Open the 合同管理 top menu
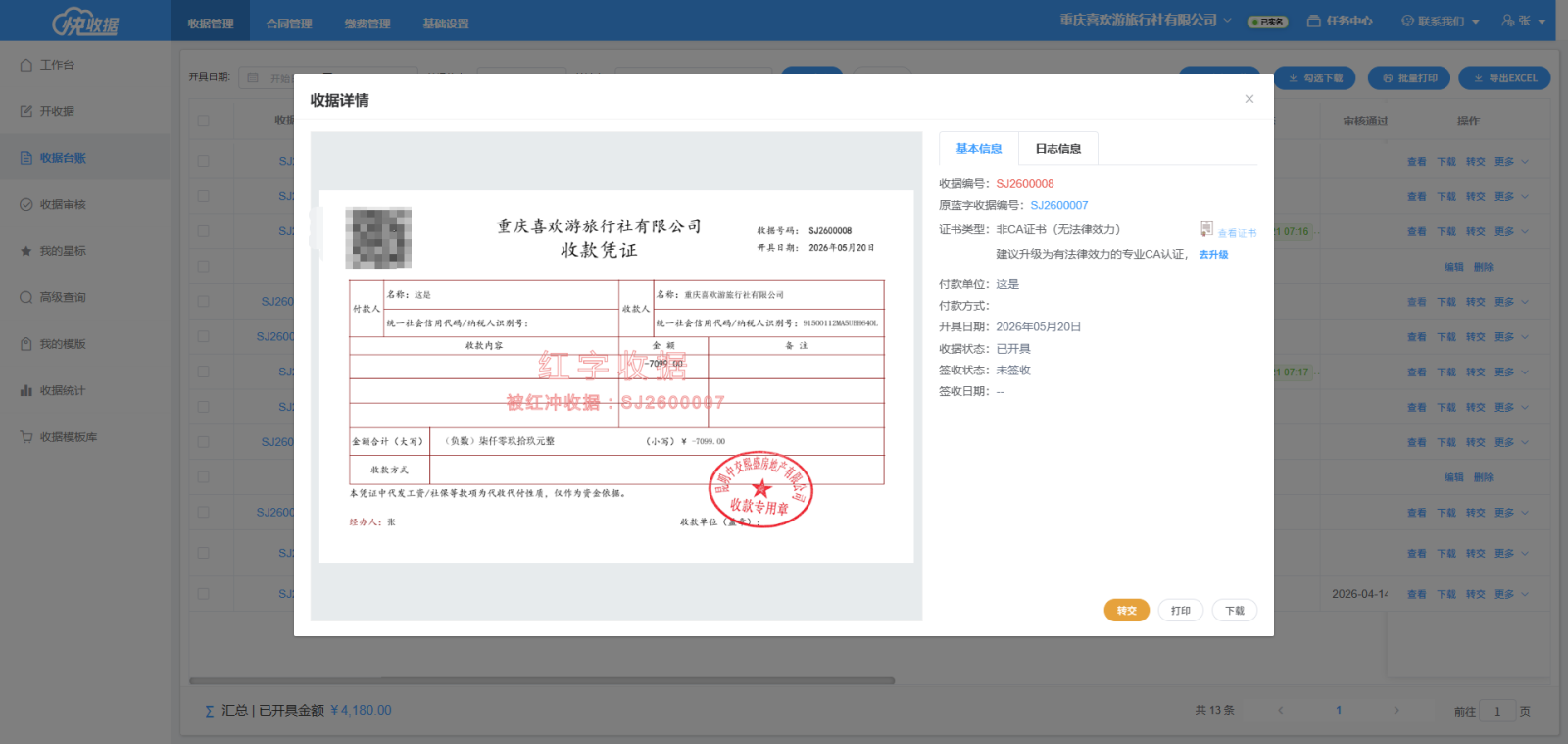1568x744 pixels. [x=289, y=24]
